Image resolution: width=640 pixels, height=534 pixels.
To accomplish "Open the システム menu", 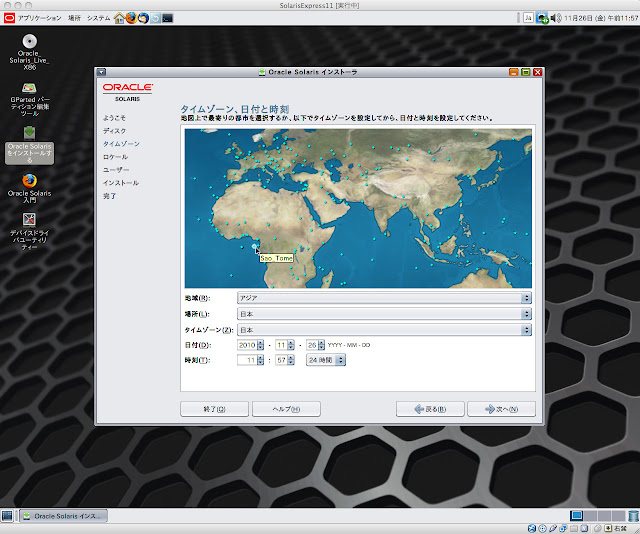I will [98, 18].
